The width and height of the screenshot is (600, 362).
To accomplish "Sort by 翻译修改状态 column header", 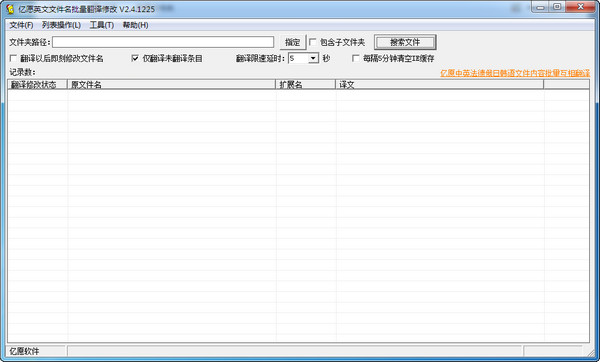I will click(x=38, y=85).
